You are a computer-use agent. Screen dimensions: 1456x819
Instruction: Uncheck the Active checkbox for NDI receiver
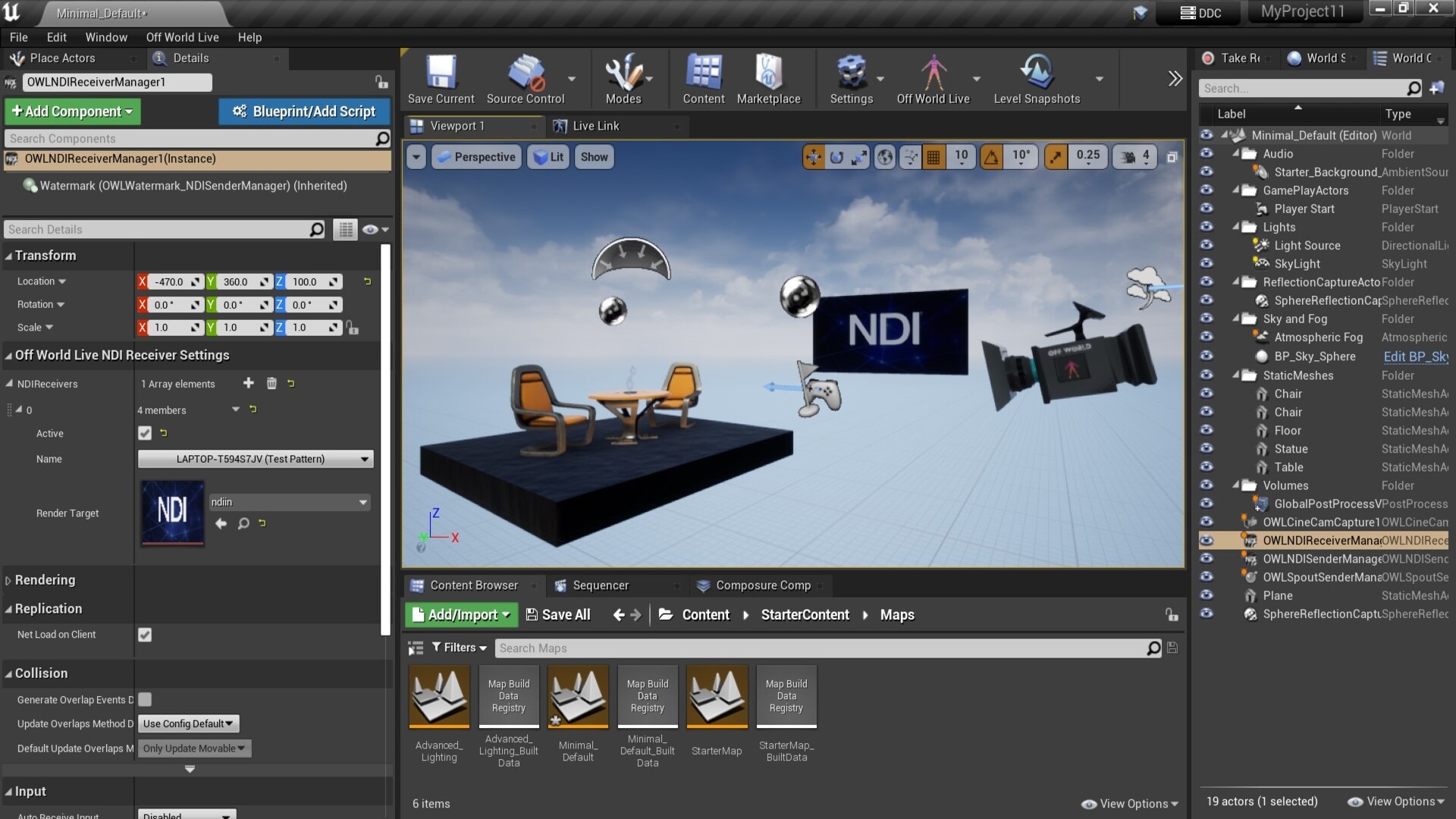(145, 433)
